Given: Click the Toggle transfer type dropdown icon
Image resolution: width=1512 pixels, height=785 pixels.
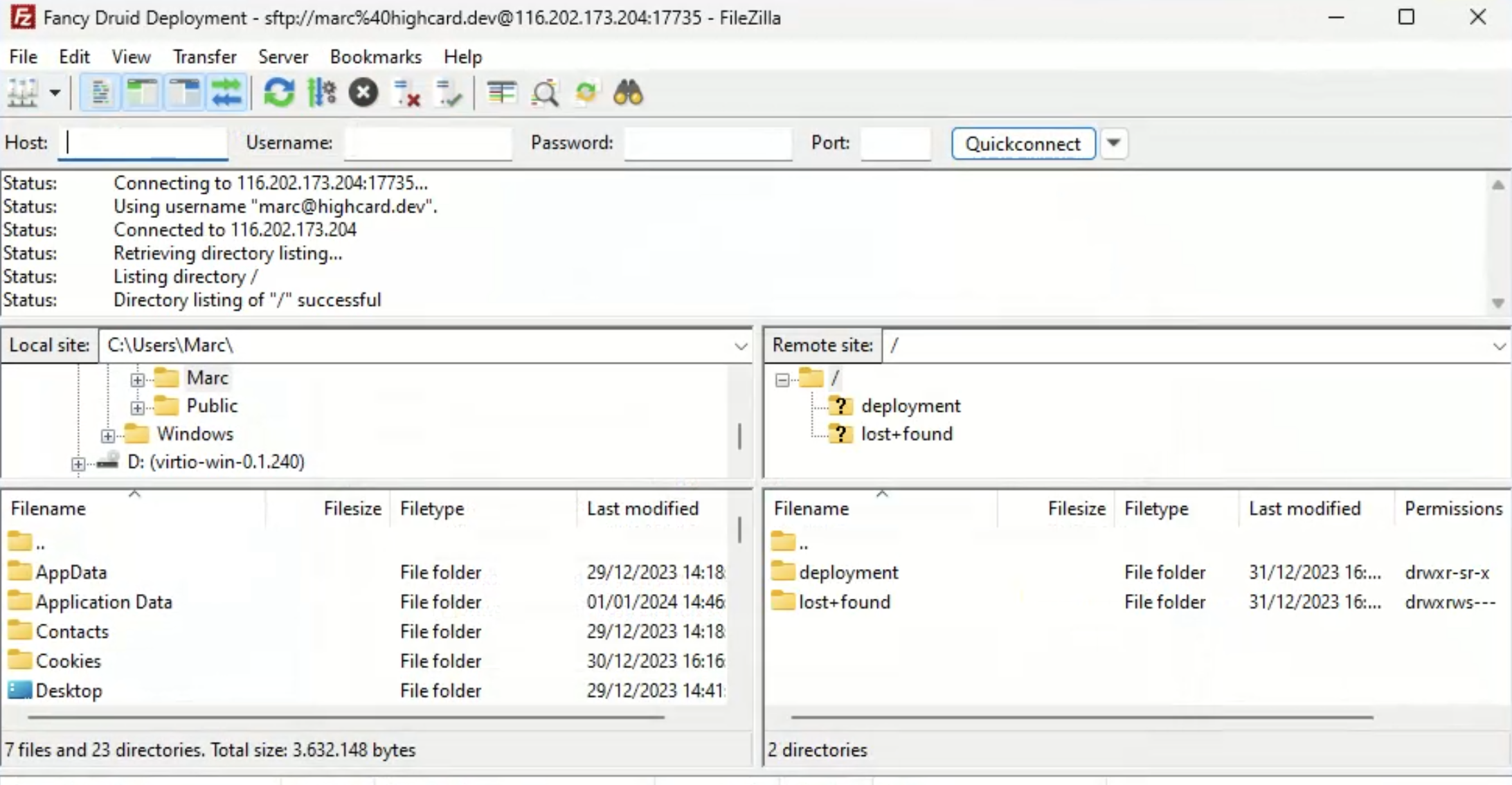Looking at the screenshot, I should tap(55, 93).
